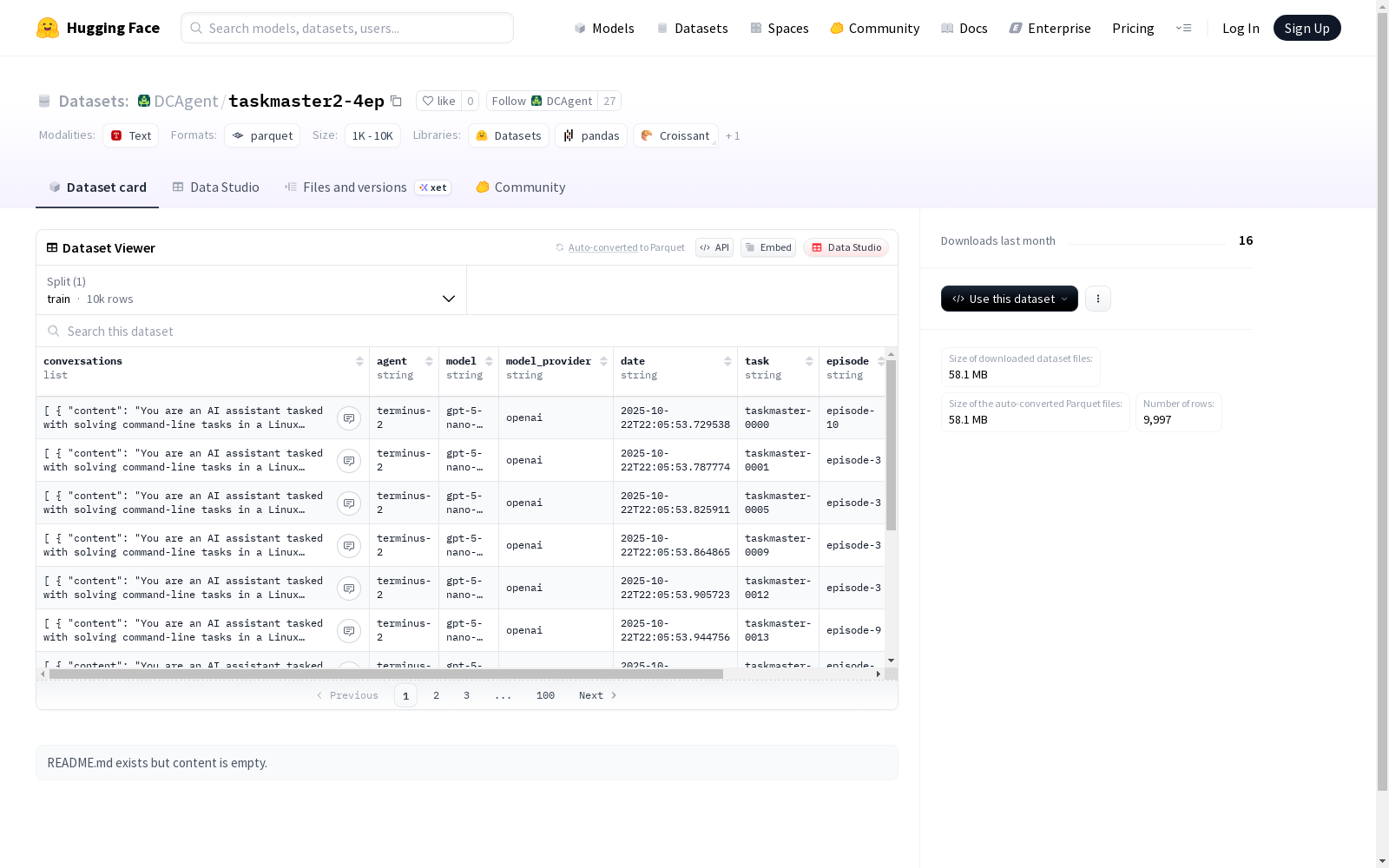The width and height of the screenshot is (1389, 868).
Task: Sort by the model column
Action: point(489,361)
